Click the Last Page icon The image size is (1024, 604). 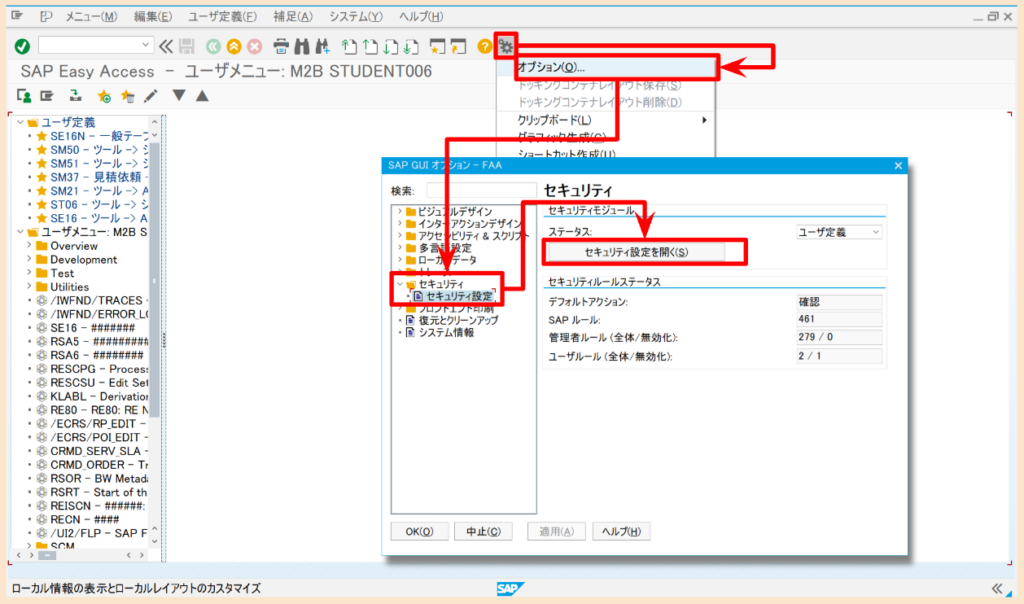(411, 46)
